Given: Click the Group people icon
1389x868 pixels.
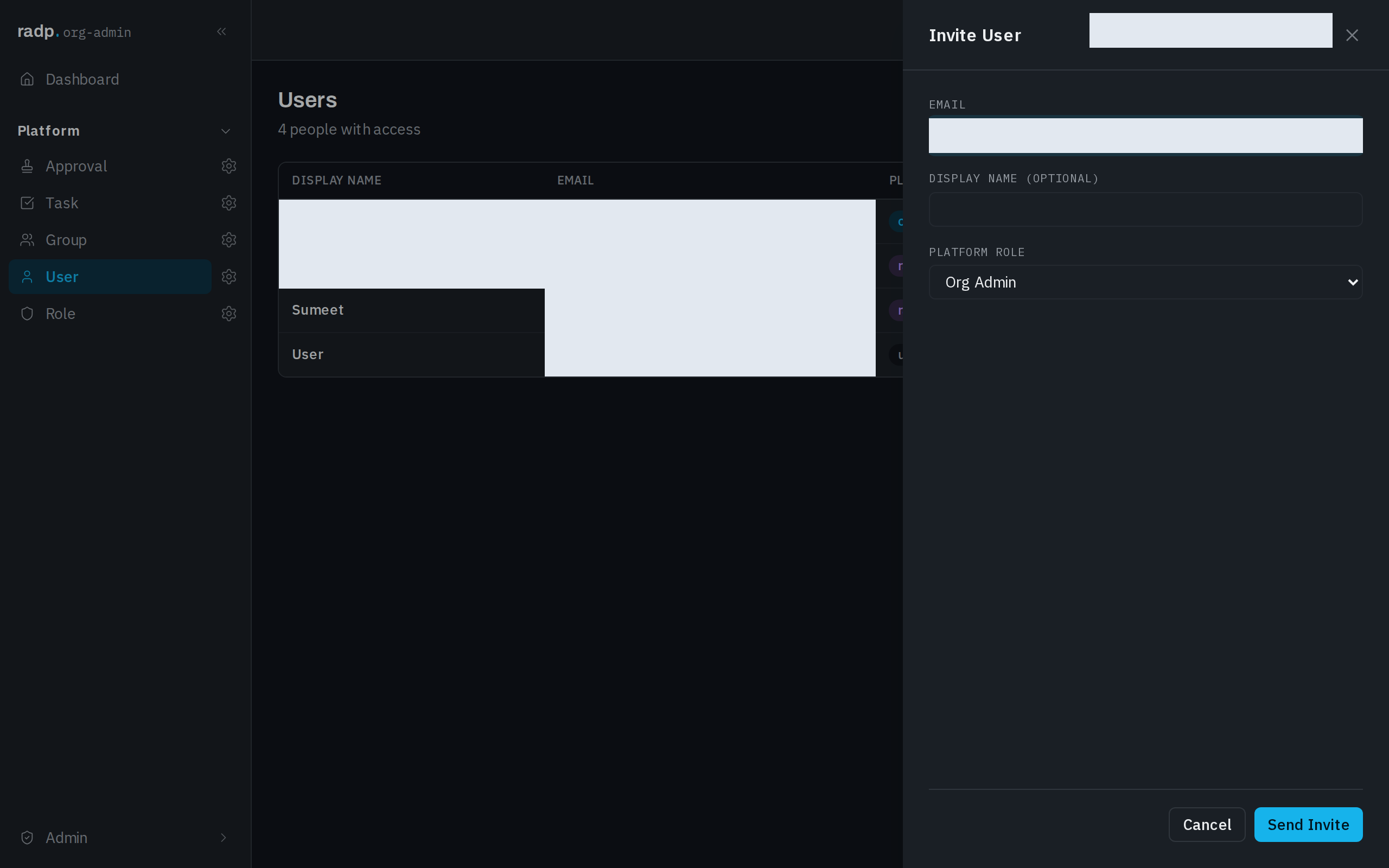Looking at the screenshot, I should point(27,240).
